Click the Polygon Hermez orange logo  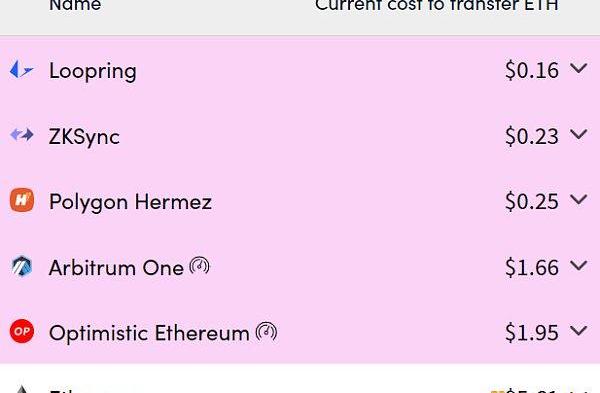[22, 200]
